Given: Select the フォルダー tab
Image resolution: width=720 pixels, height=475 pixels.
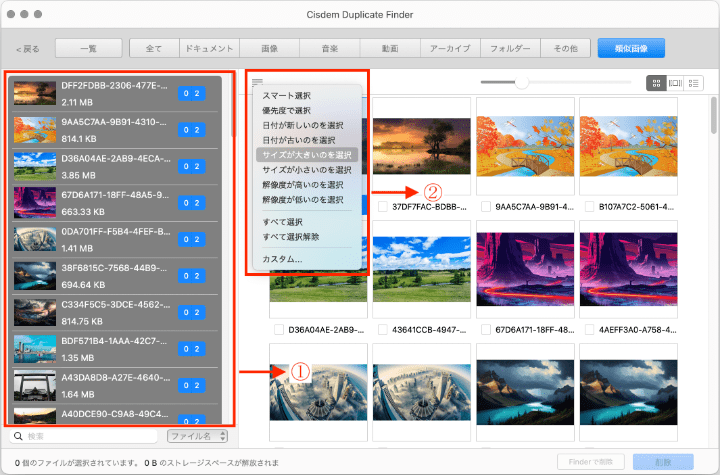Looking at the screenshot, I should point(510,48).
